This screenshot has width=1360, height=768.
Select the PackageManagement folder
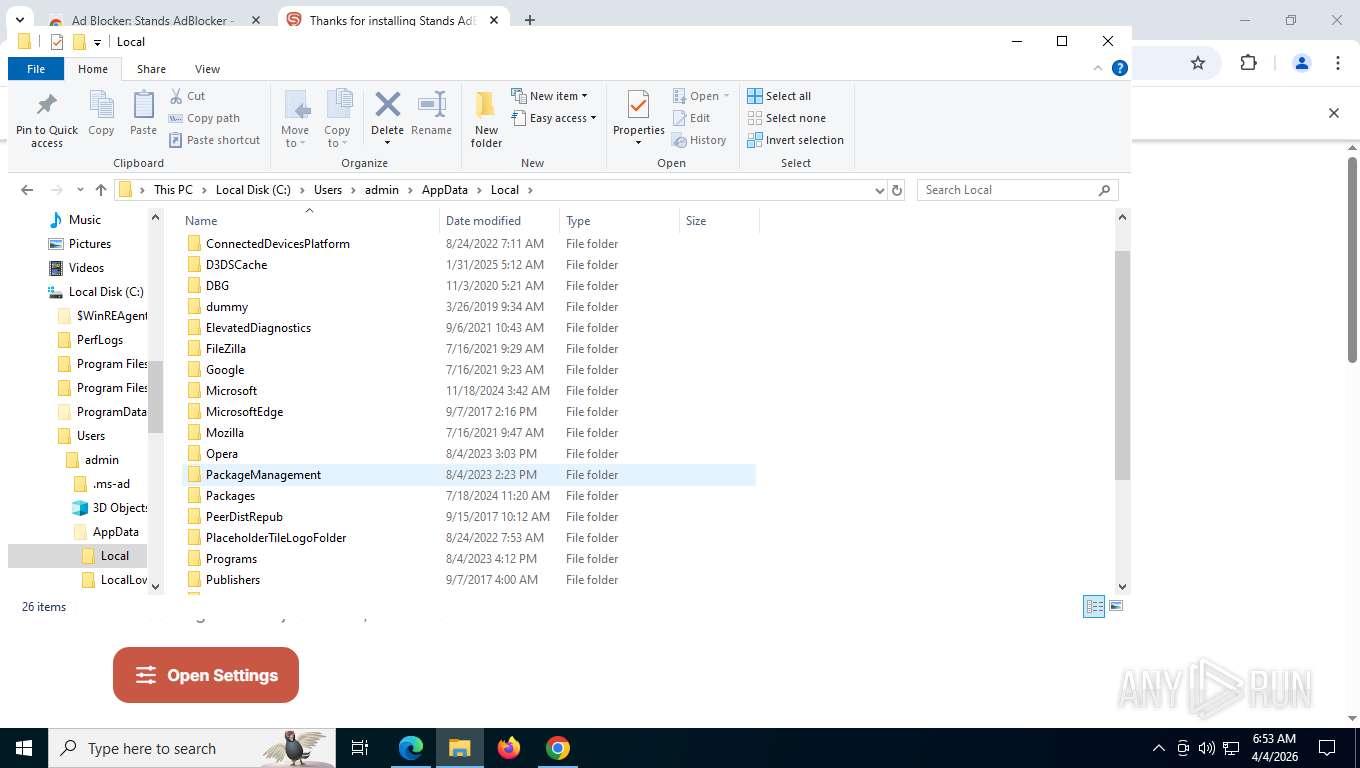(x=469, y=475)
